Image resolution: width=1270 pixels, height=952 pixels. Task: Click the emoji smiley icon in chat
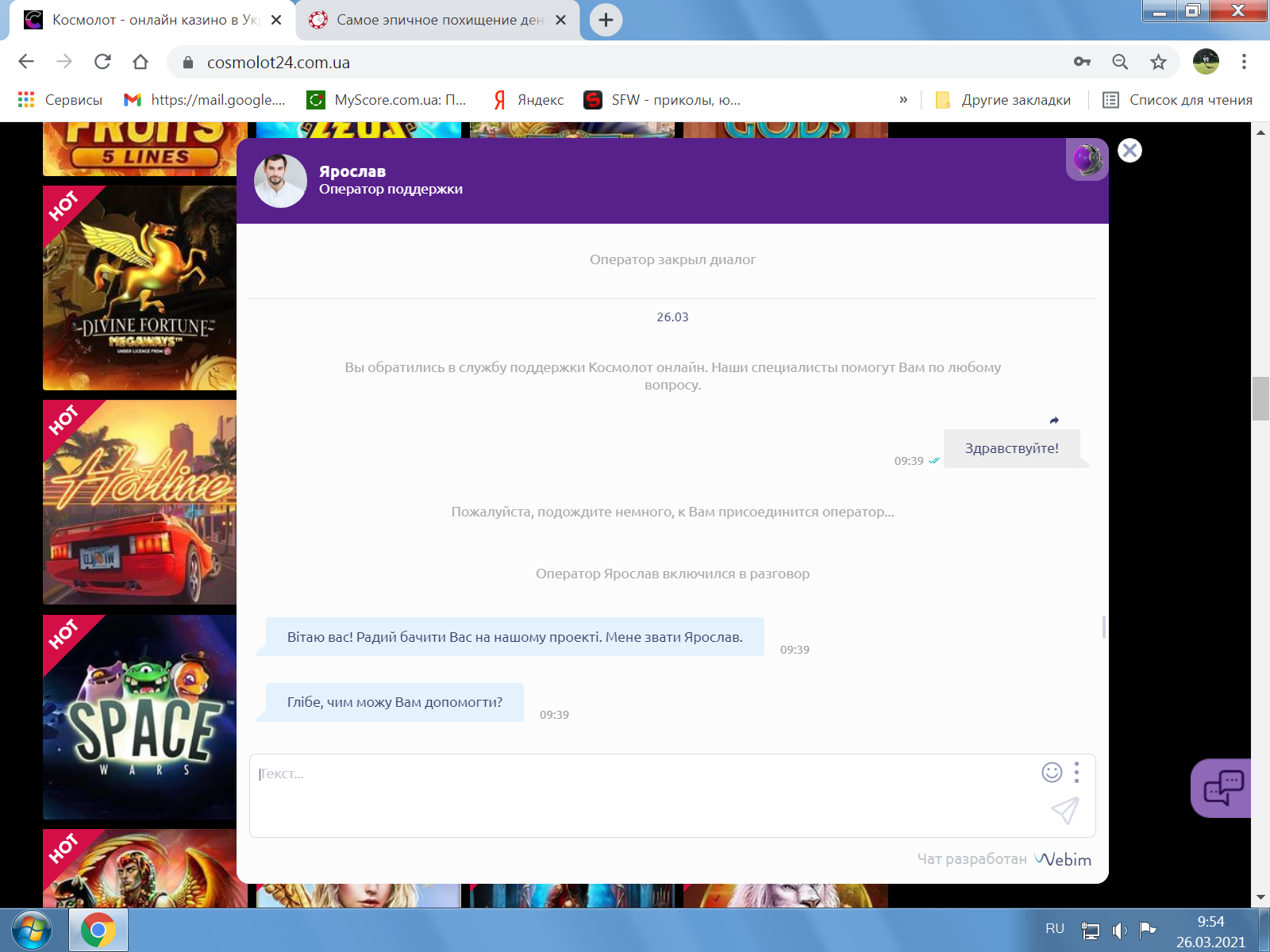1052,773
